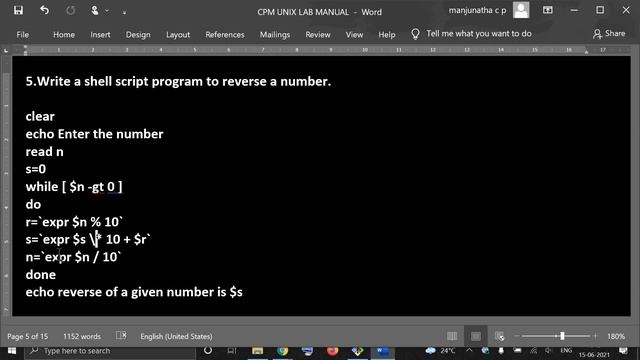Click the Redo/Repeat icon
Image resolution: width=640 pixels, height=360 pixels.
pyautogui.click(x=71, y=11)
